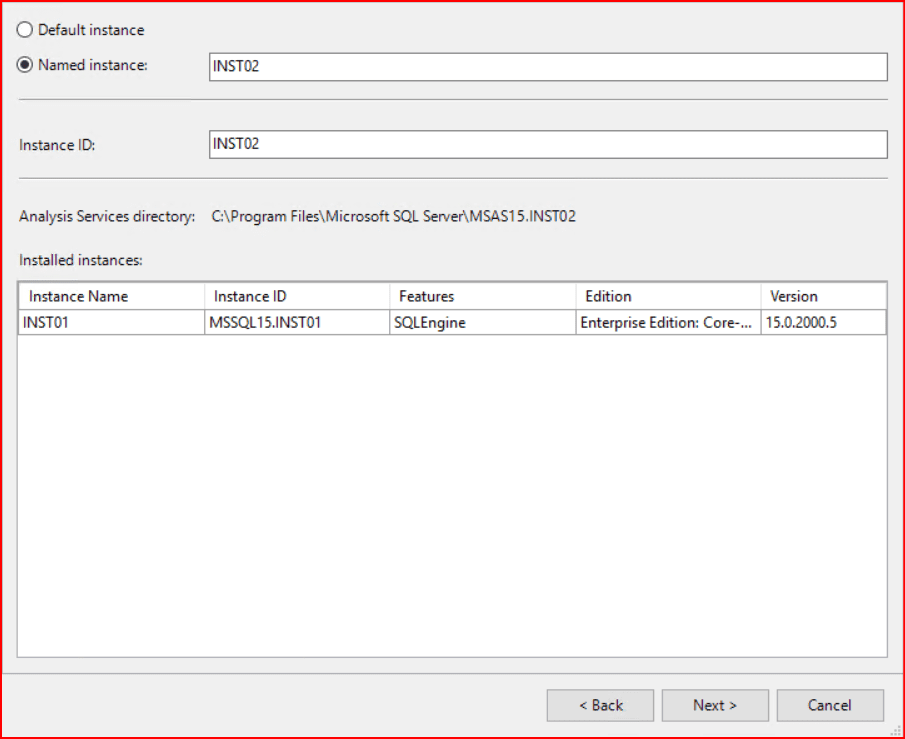
Task: Select the Default instance radio button
Action: (26, 30)
